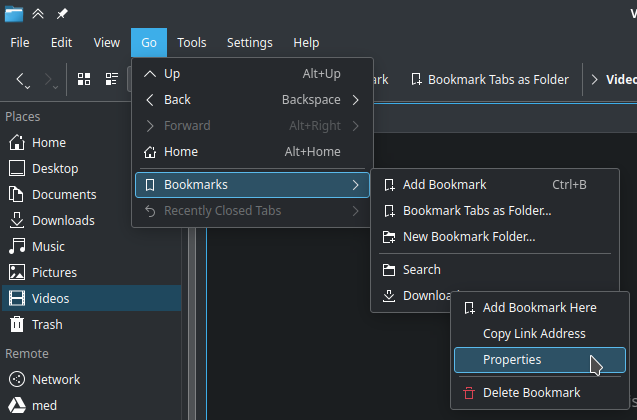The image size is (637, 420).
Task: Click Bookmark Tabs as Folder toolbar button
Action: pyautogui.click(x=490, y=80)
